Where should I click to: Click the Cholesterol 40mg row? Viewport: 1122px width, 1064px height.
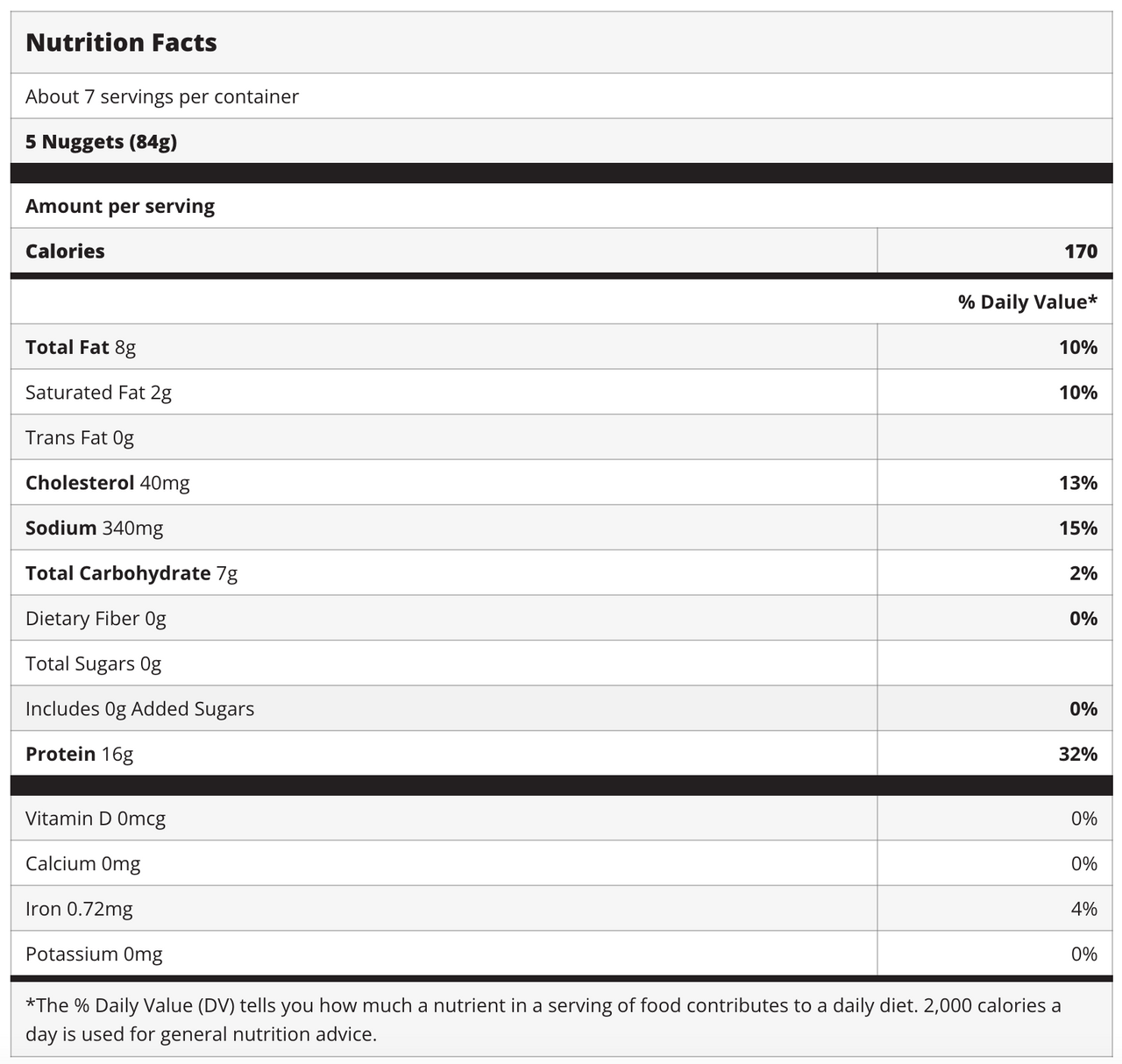pos(561,483)
